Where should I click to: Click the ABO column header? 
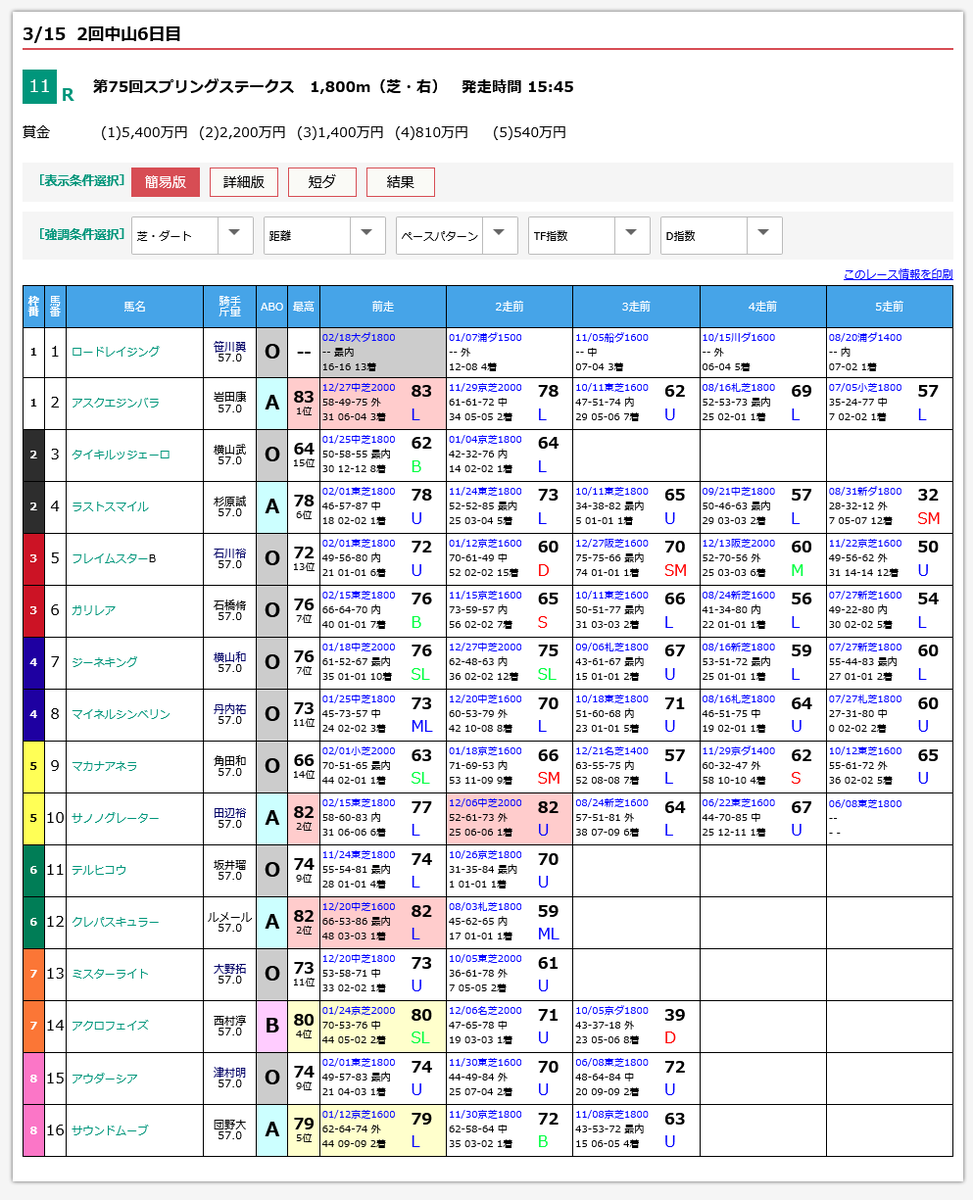point(271,307)
